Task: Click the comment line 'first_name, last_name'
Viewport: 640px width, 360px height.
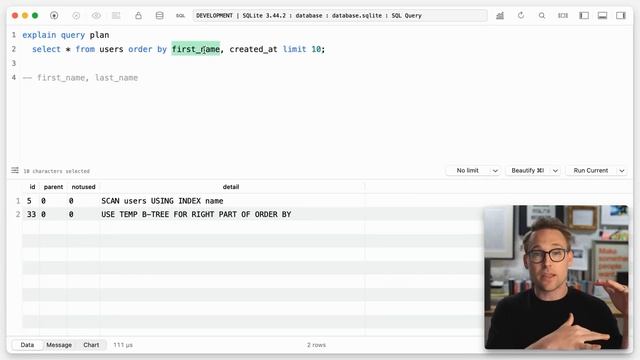Action: [x=80, y=78]
